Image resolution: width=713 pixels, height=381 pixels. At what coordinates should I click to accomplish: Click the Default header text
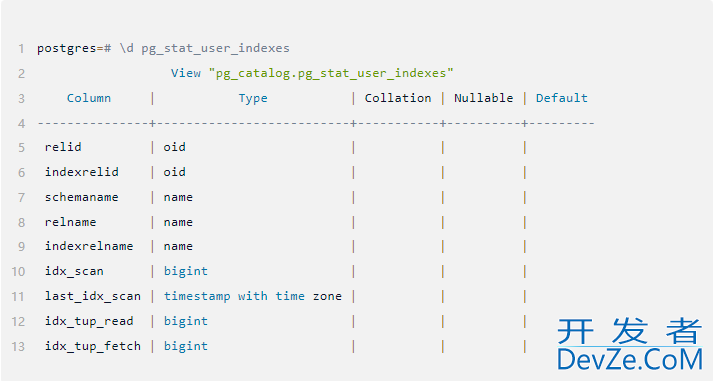coord(562,98)
